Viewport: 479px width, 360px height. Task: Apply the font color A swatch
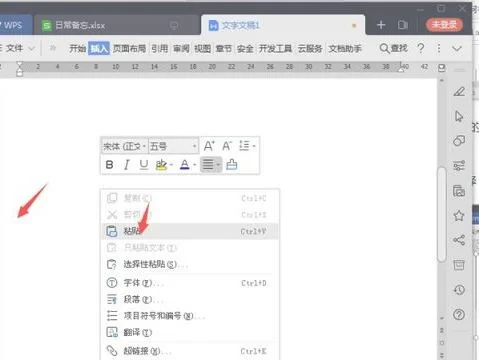click(185, 164)
